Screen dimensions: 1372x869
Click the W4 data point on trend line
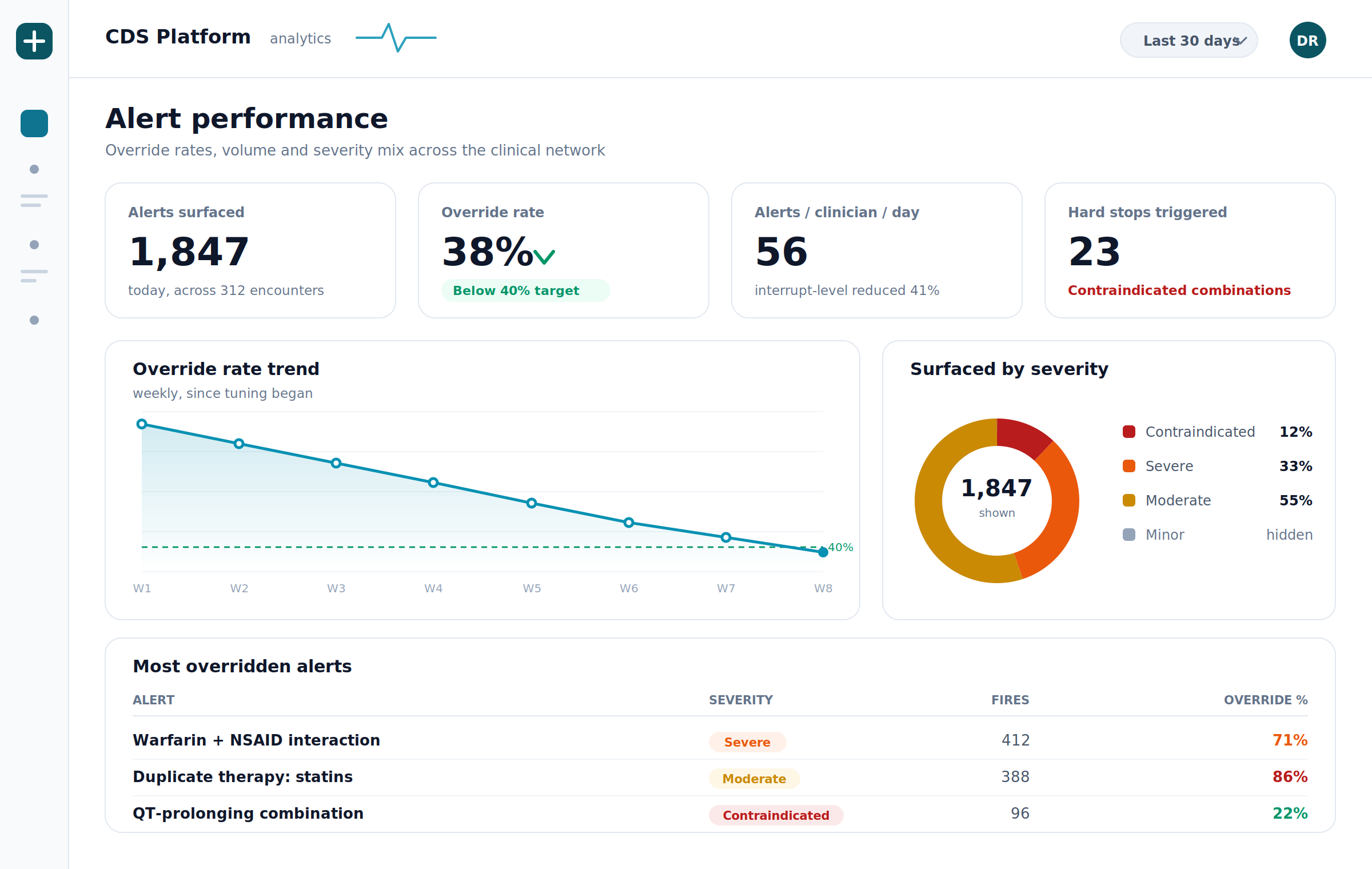[x=433, y=483]
